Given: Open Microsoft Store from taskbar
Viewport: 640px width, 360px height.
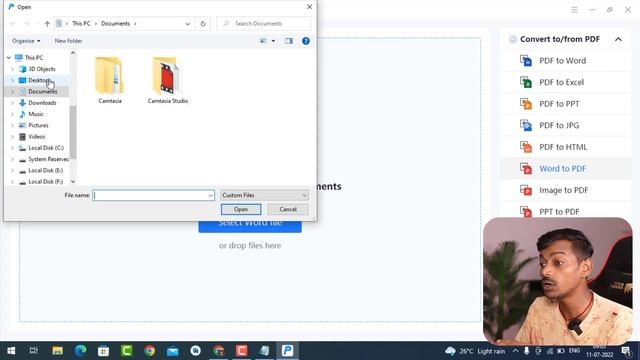Looking at the screenshot, I should (x=103, y=351).
